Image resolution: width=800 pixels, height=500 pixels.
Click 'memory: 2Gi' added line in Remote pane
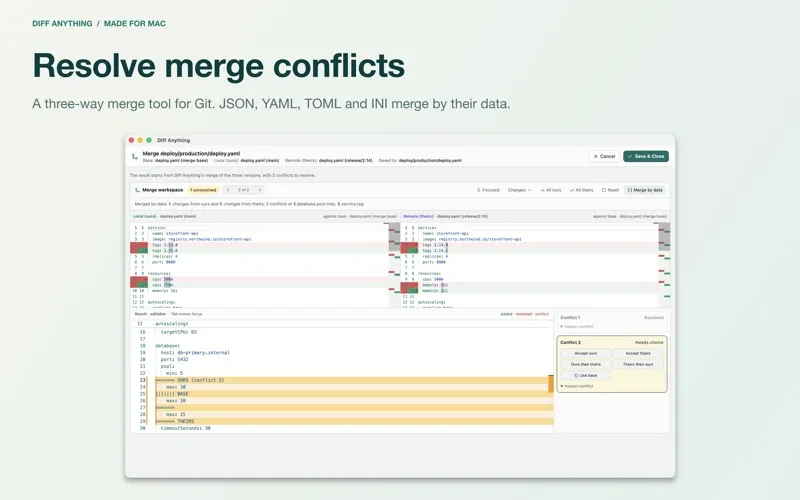435,290
